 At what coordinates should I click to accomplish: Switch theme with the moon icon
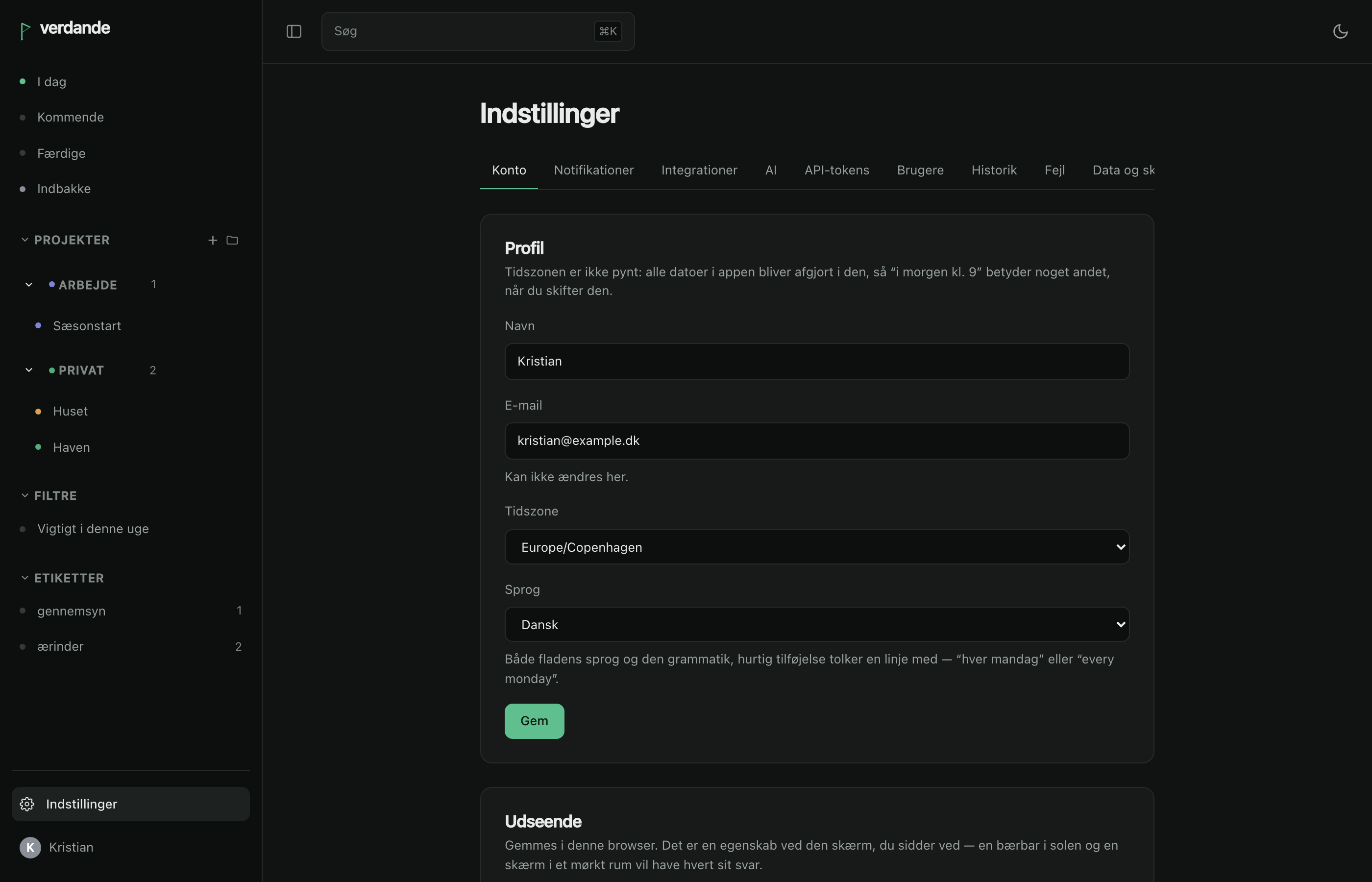coord(1341,31)
